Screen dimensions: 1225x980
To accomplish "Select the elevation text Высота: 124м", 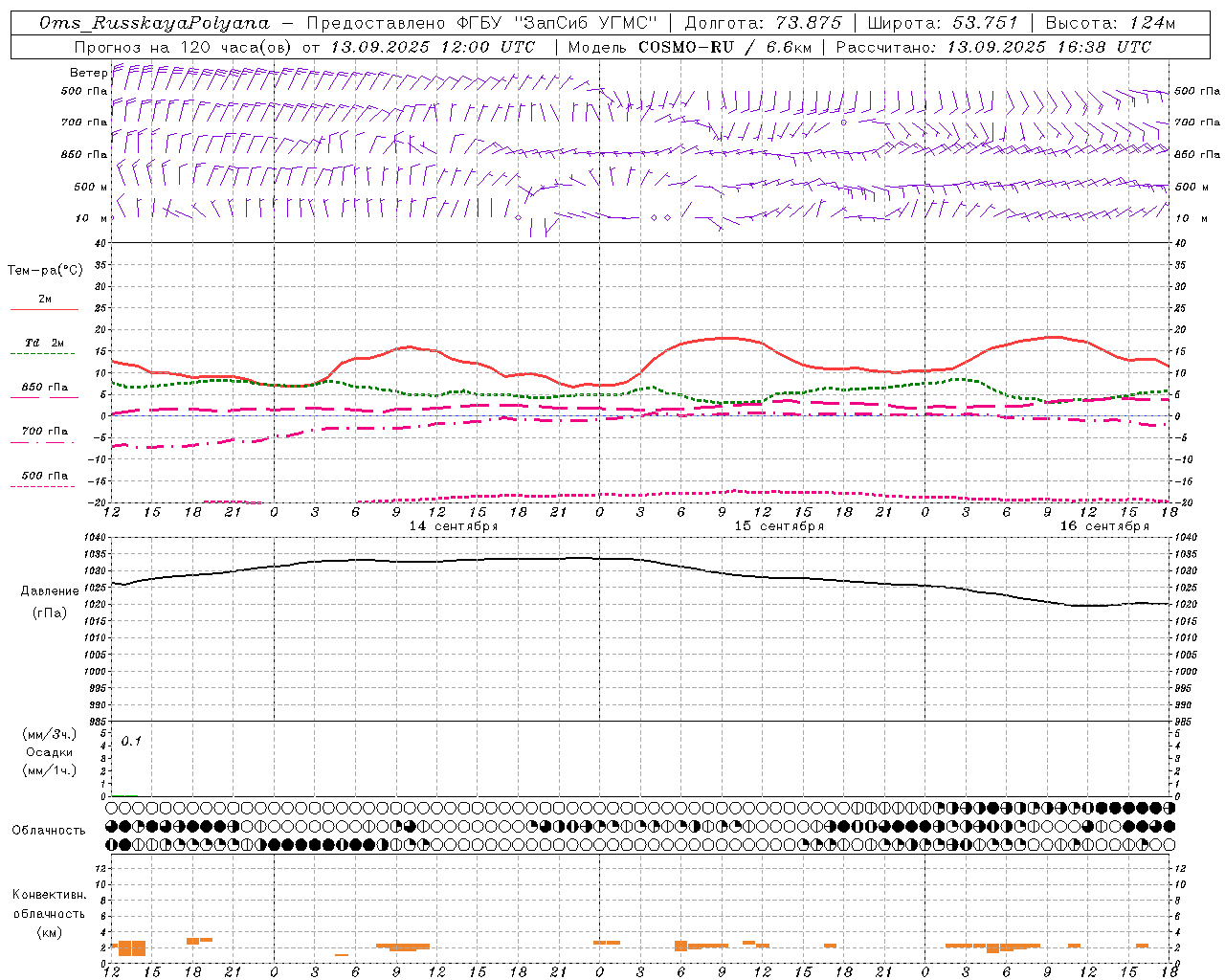I will coord(1110,23).
